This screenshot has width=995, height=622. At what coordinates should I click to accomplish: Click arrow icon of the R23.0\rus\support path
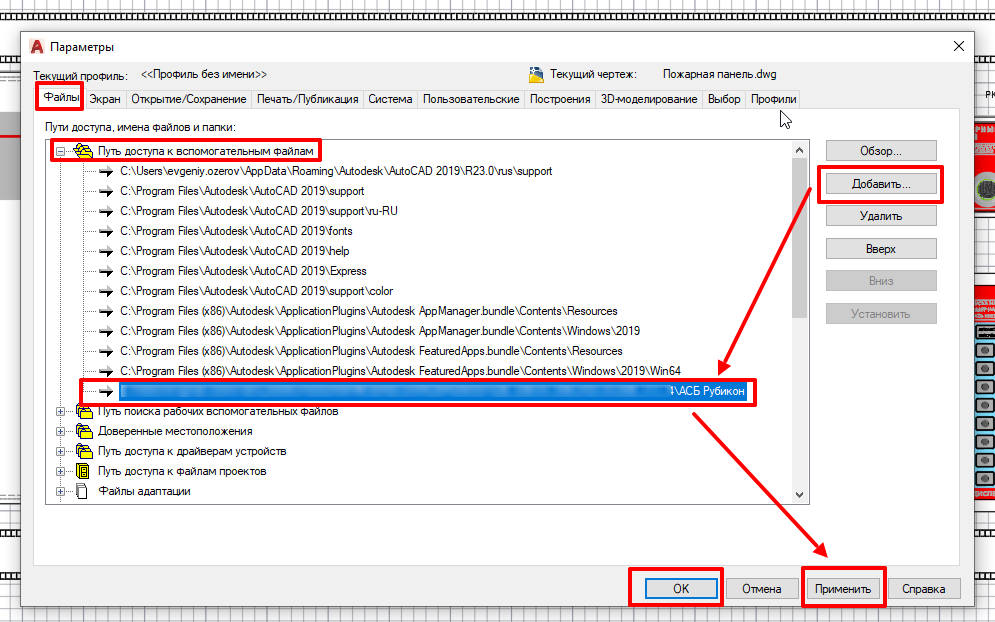[106, 171]
